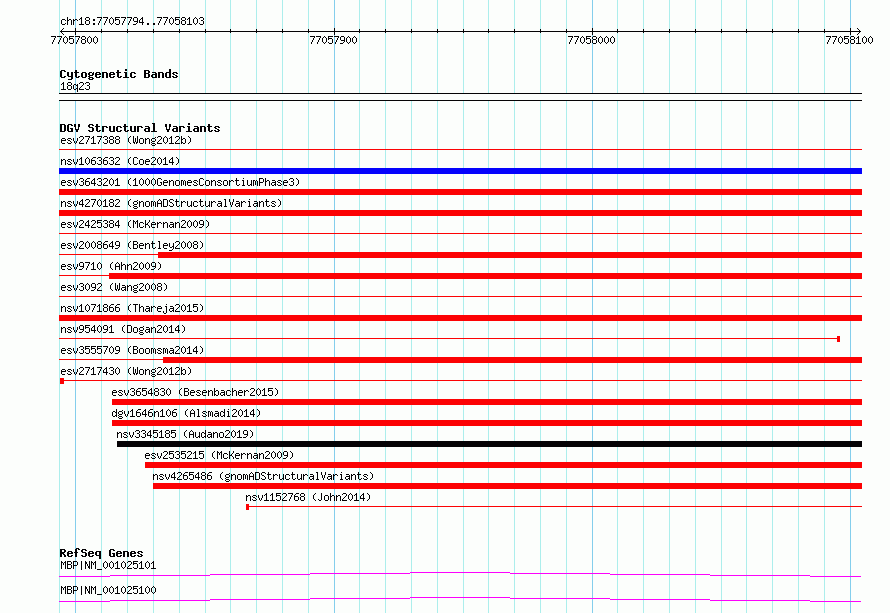This screenshot has width=890, height=613.
Task: Open the nsv1063632 (Coe2014) label
Action: coord(120,161)
